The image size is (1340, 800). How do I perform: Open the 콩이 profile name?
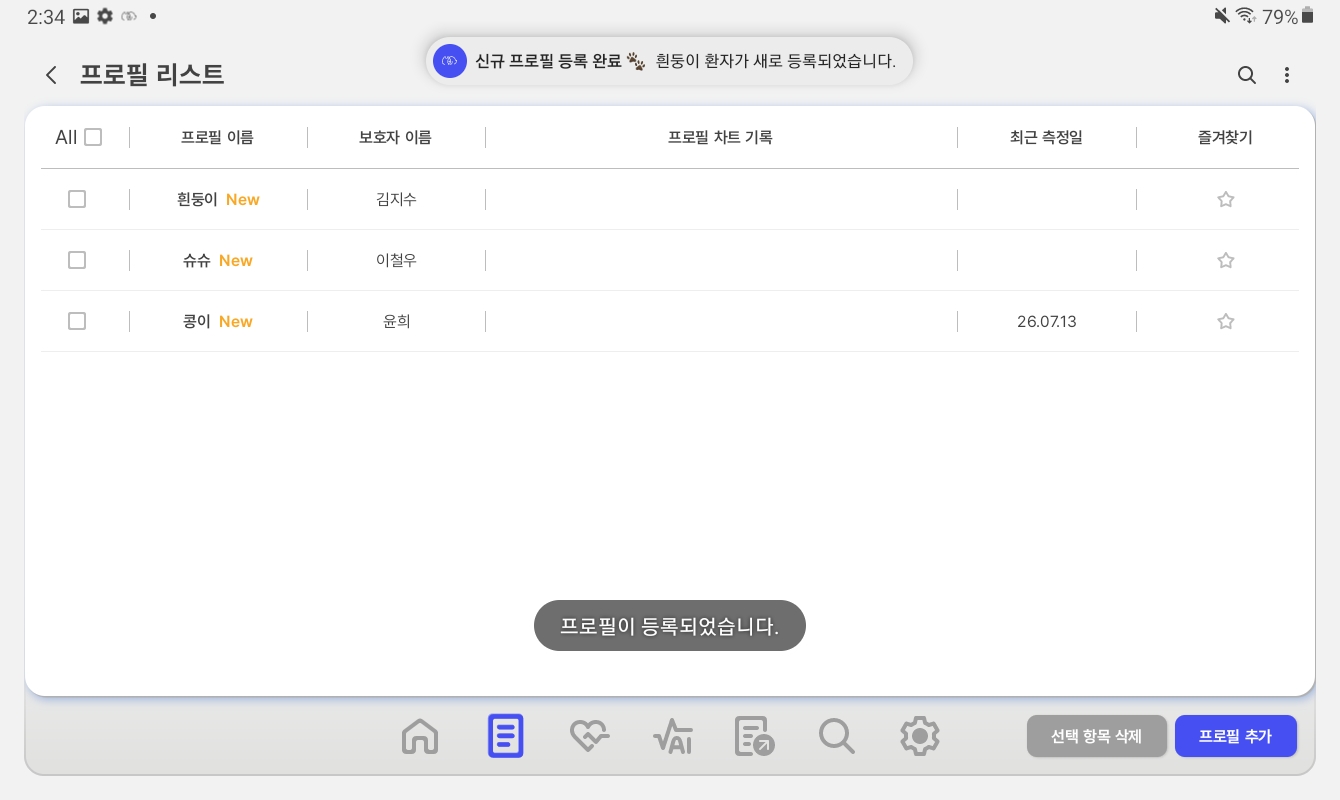click(197, 321)
